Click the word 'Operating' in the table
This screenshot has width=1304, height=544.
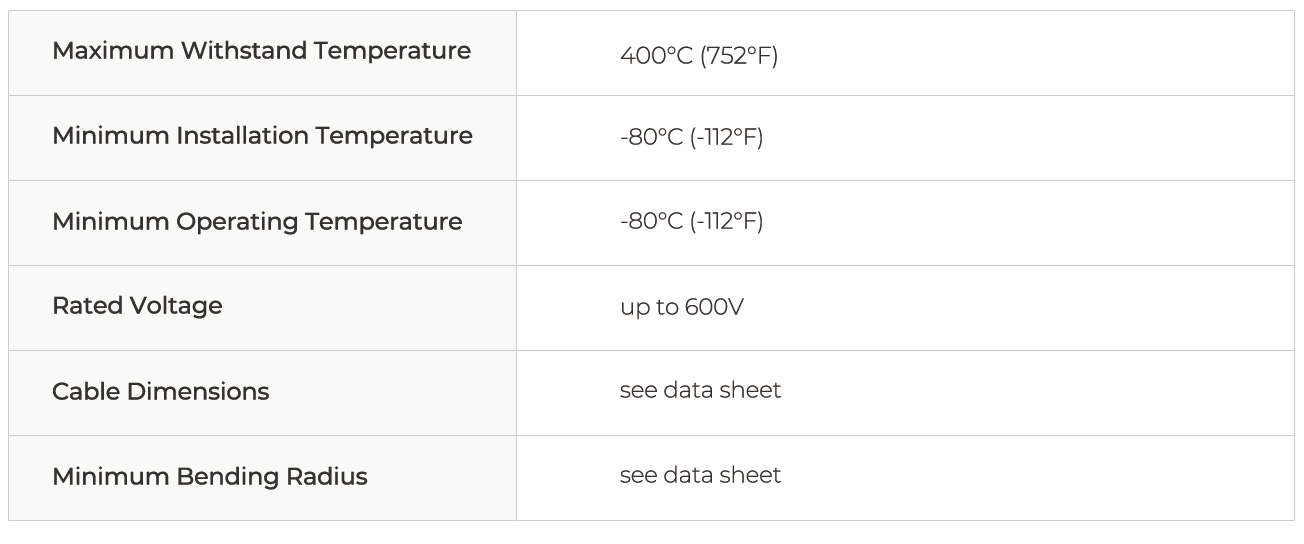[x=237, y=221]
